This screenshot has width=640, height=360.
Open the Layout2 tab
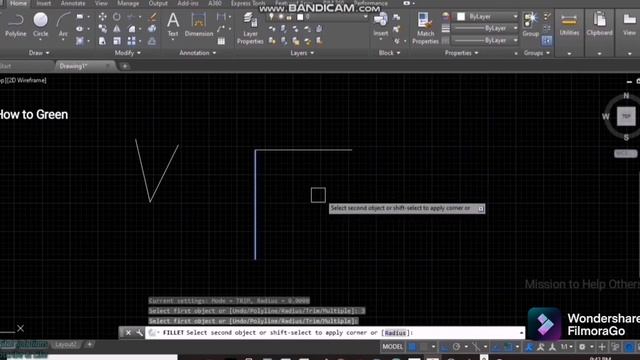click(x=66, y=344)
